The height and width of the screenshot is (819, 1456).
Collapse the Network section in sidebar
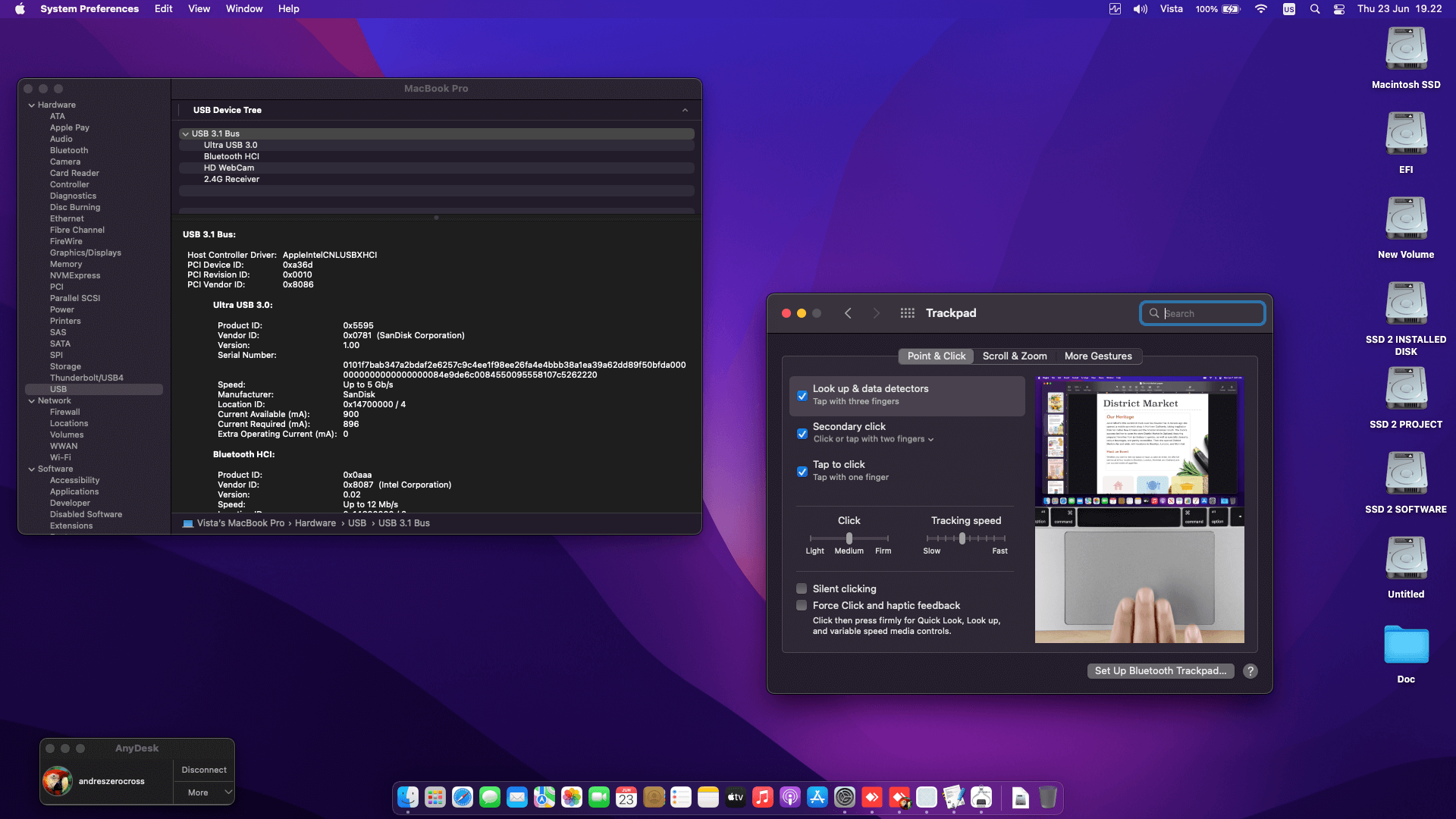(x=32, y=401)
